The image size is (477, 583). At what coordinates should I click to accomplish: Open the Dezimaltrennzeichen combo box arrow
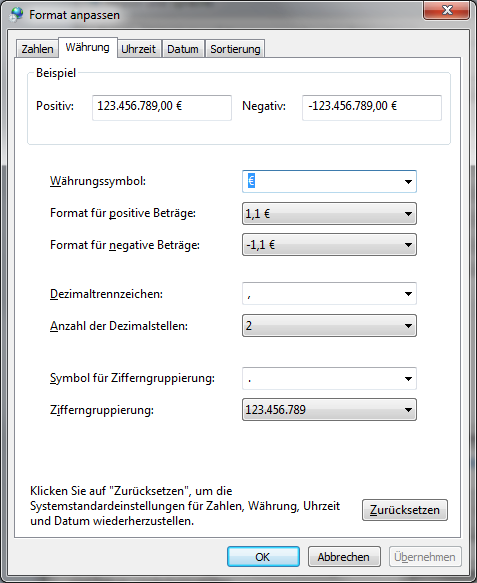[x=408, y=294]
